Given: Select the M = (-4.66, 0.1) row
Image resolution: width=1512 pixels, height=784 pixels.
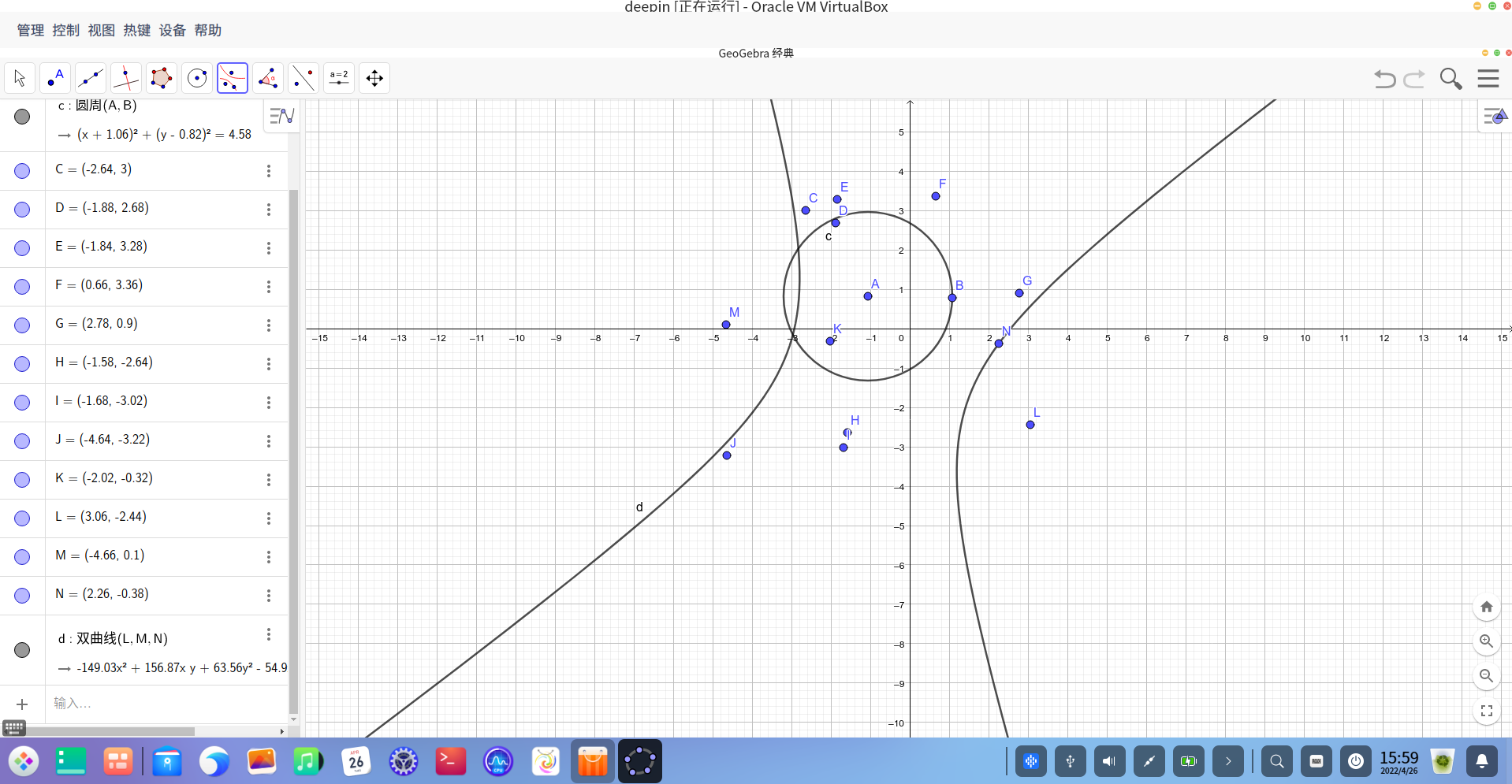Looking at the screenshot, I should tap(144, 556).
